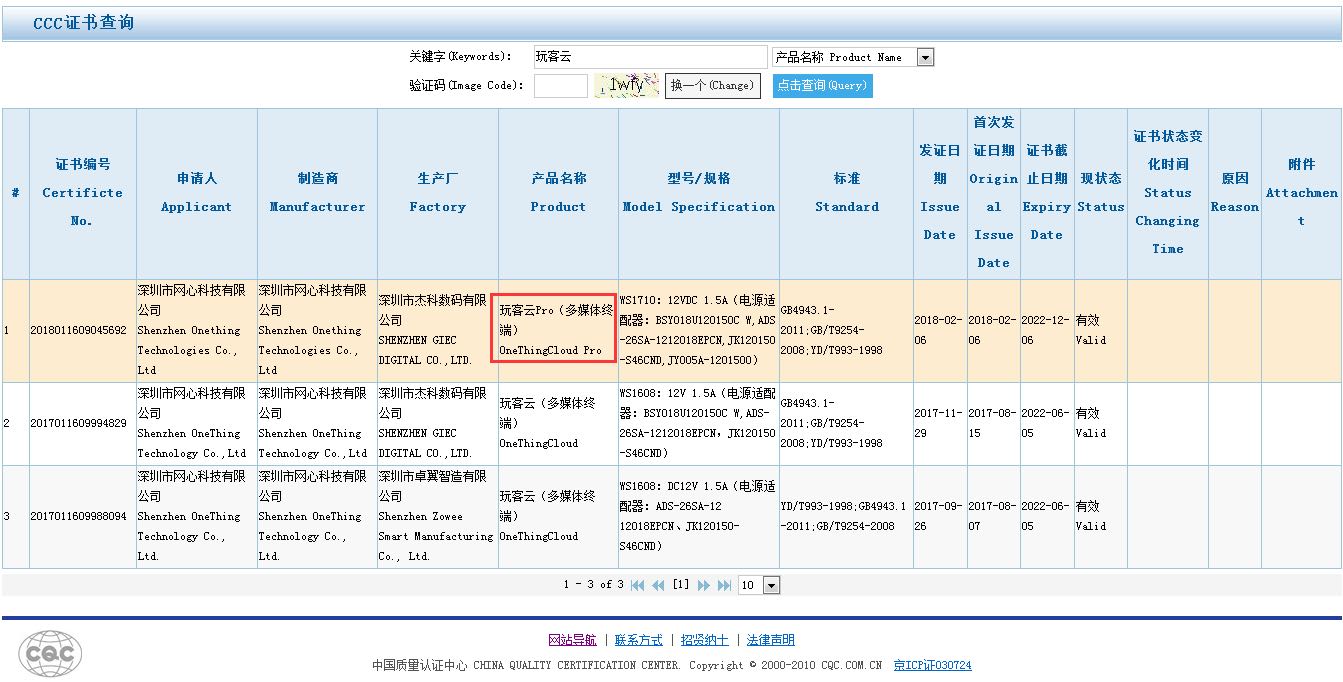Click the WS1710 model specification cell
The image size is (1343, 682).
point(698,330)
